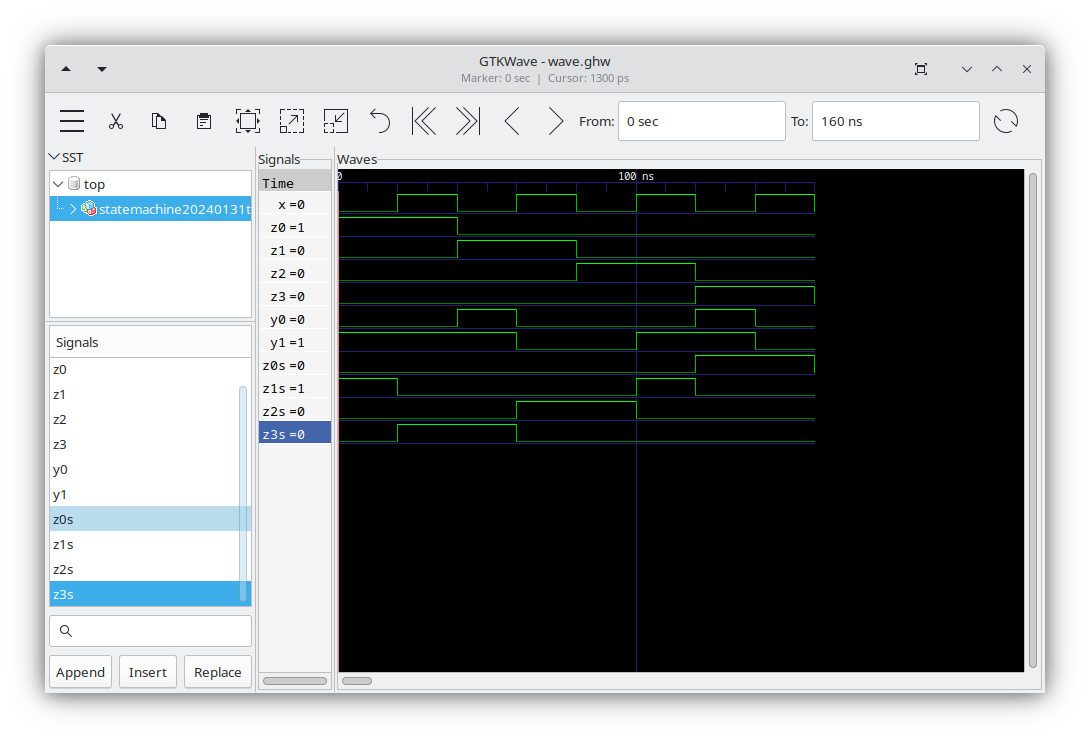This screenshot has height=738, width=1090.
Task: Undo the last trace edit
Action: coord(379,120)
